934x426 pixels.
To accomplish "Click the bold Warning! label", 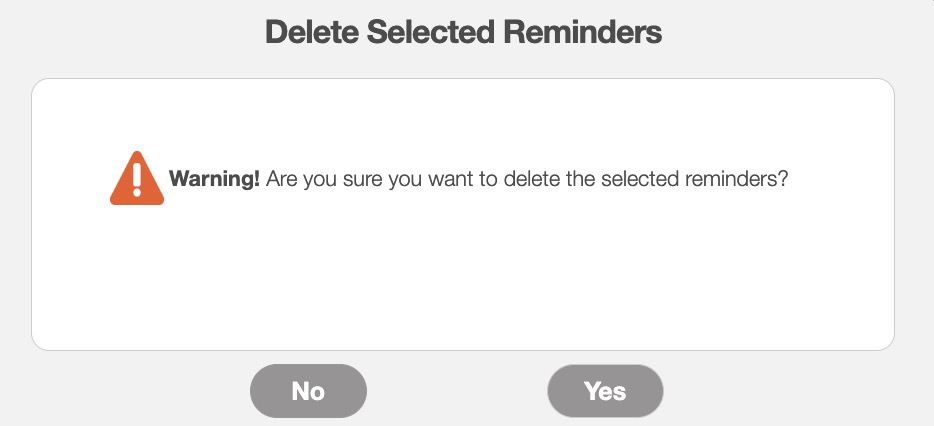I will point(215,180).
